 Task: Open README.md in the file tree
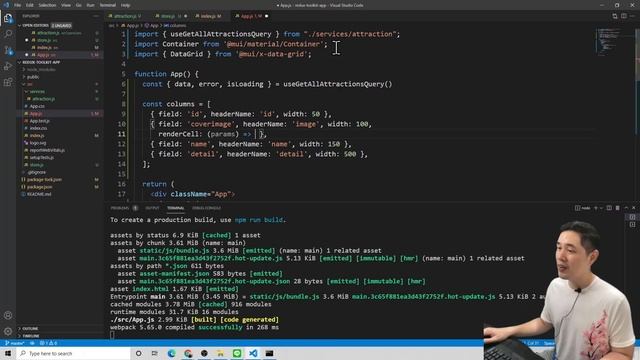[39, 194]
